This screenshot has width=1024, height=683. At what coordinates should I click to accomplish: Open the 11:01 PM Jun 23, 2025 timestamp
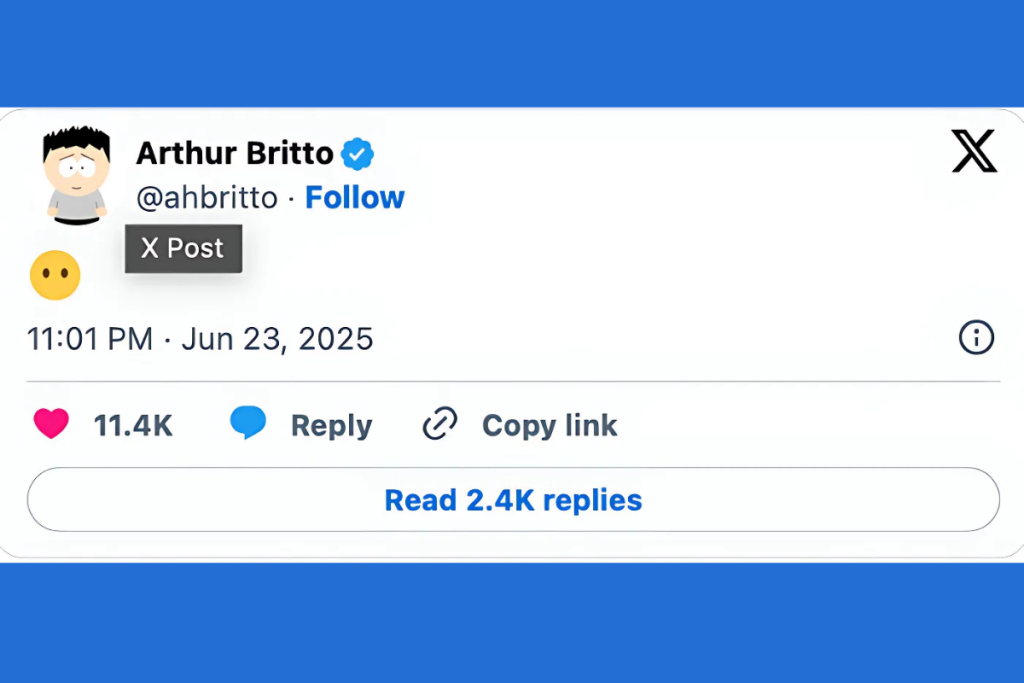point(200,339)
